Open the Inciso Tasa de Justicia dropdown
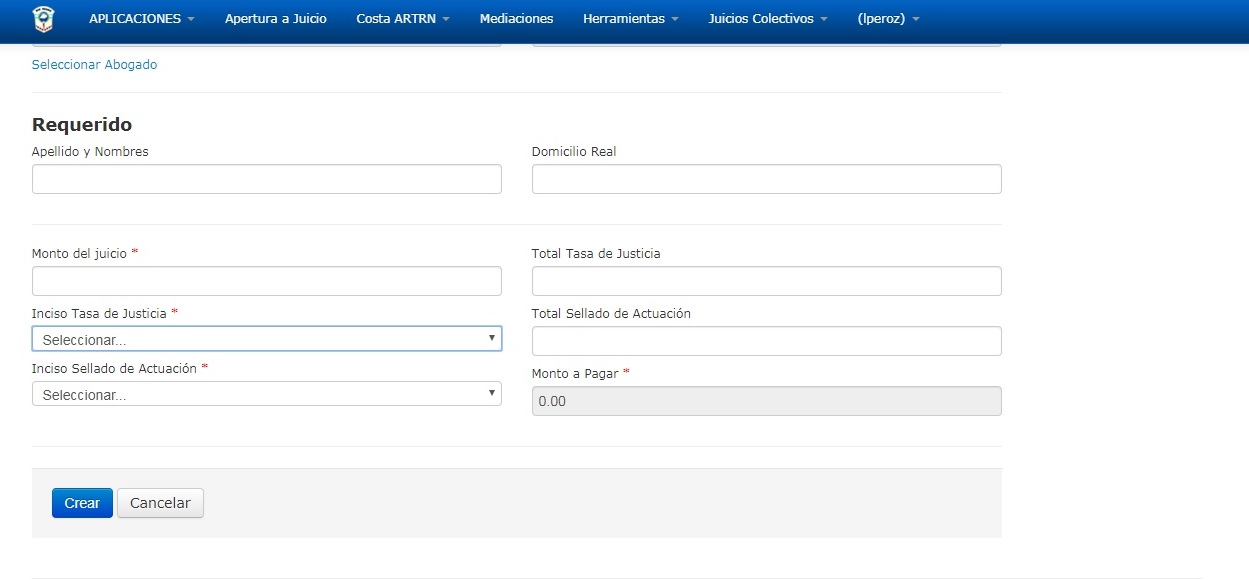 pyautogui.click(x=266, y=339)
